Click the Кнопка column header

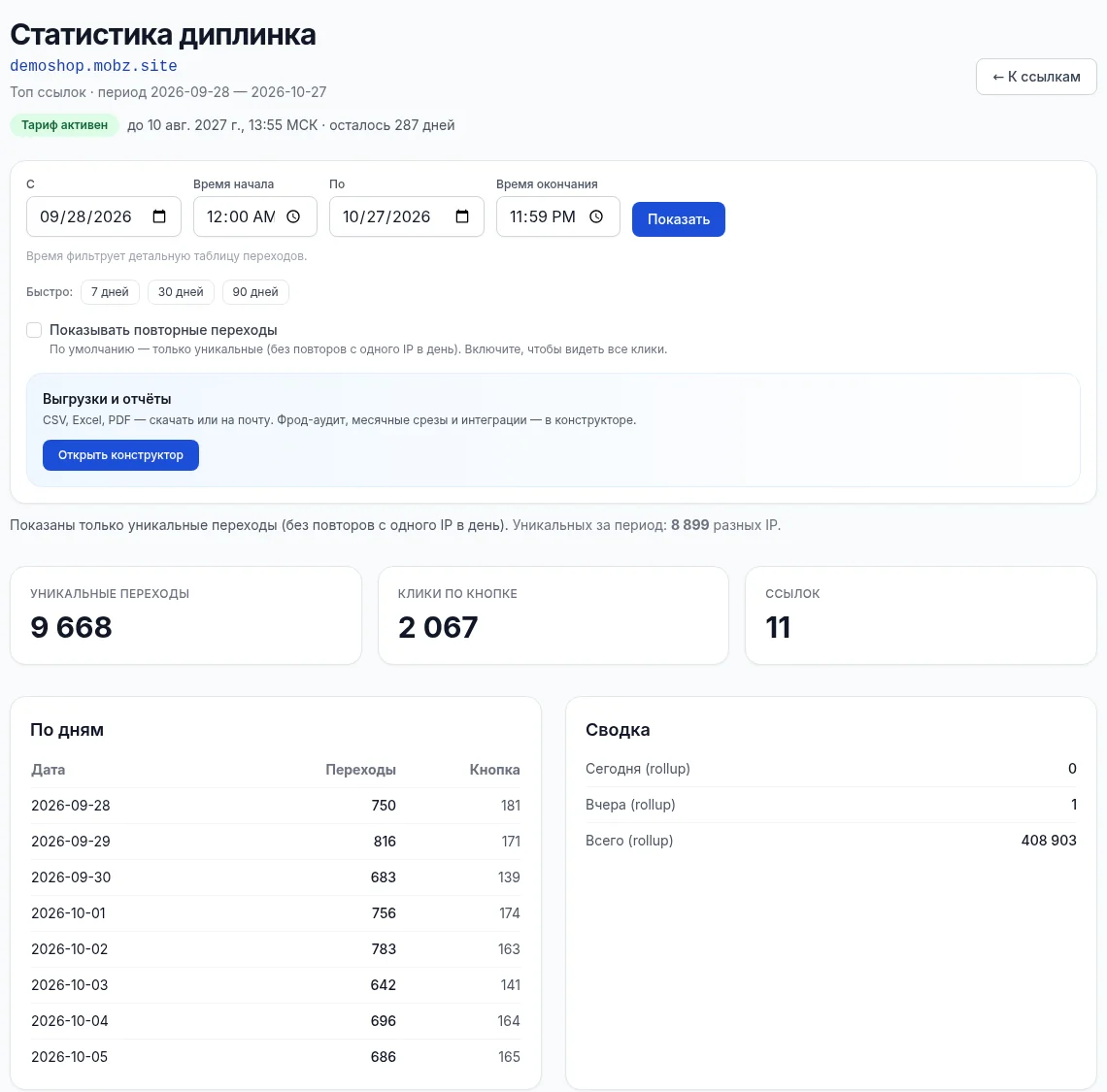[x=495, y=770]
